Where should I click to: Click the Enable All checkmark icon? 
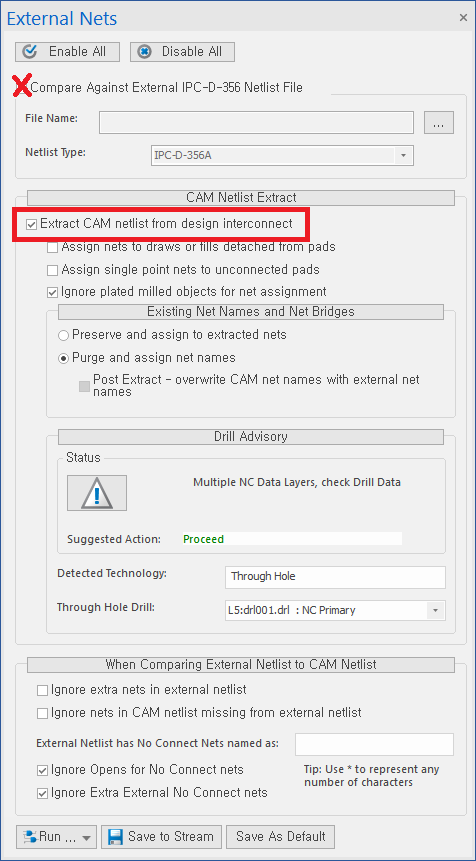30,52
